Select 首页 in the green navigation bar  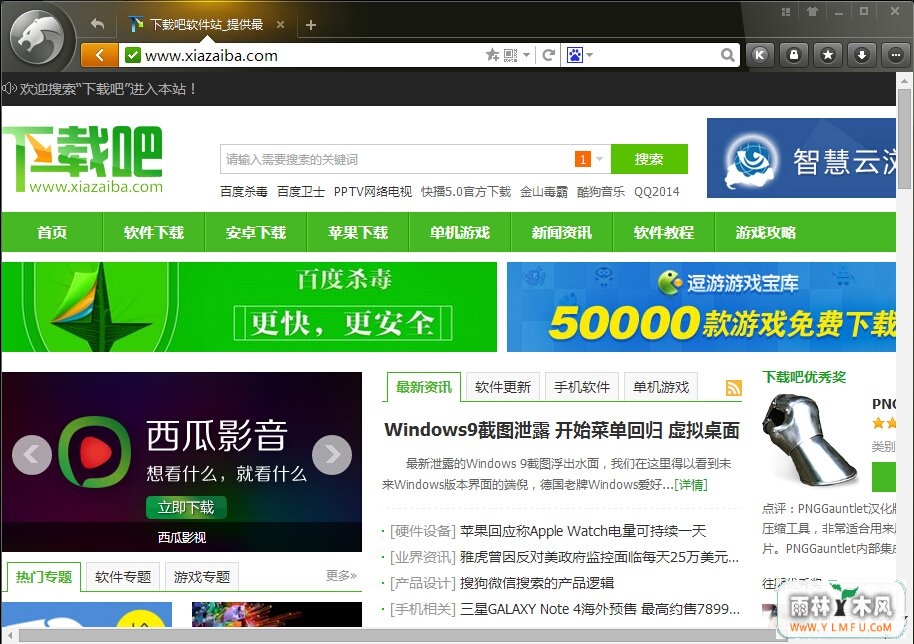coord(52,232)
